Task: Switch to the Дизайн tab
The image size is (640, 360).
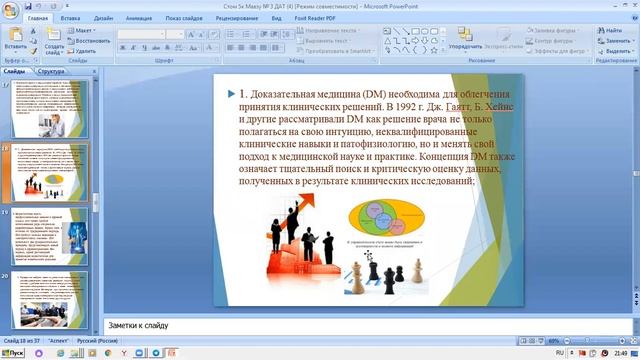Action: pos(103,18)
